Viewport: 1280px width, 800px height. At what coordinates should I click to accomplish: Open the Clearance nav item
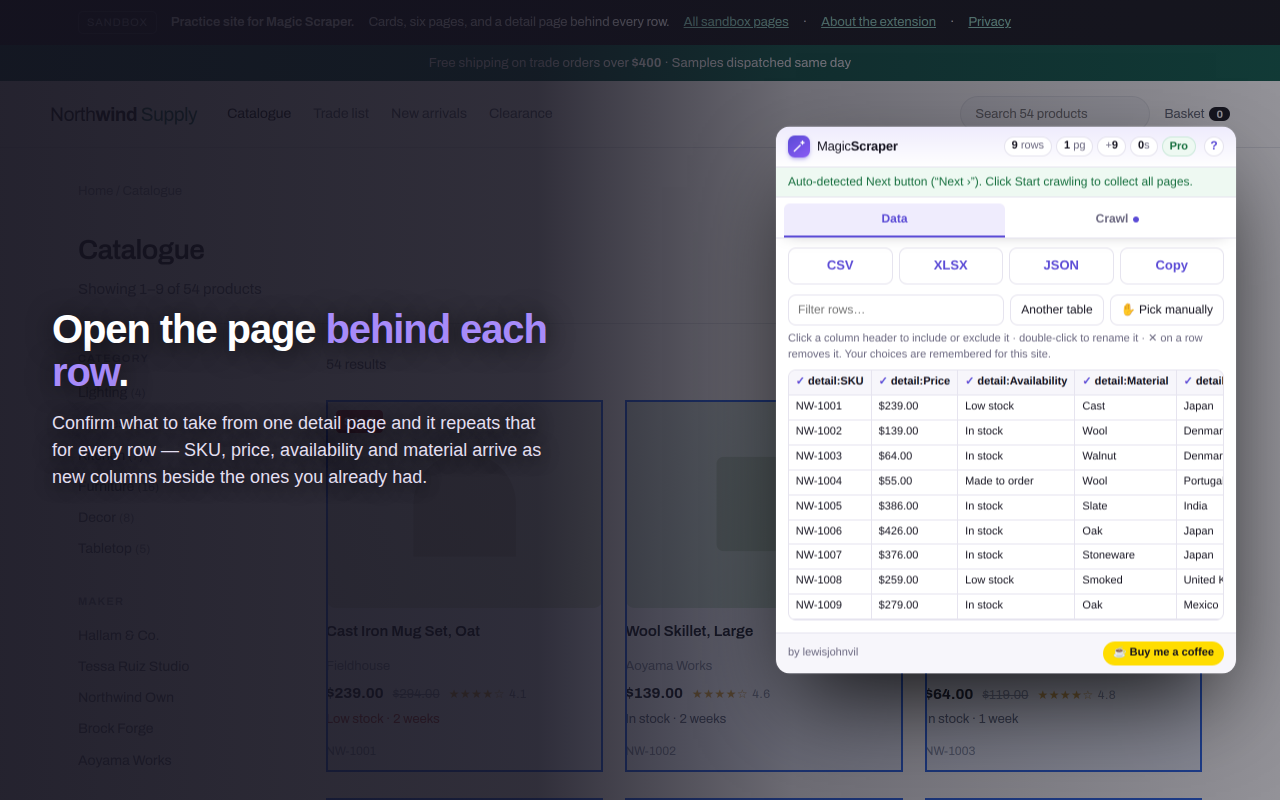tap(521, 114)
